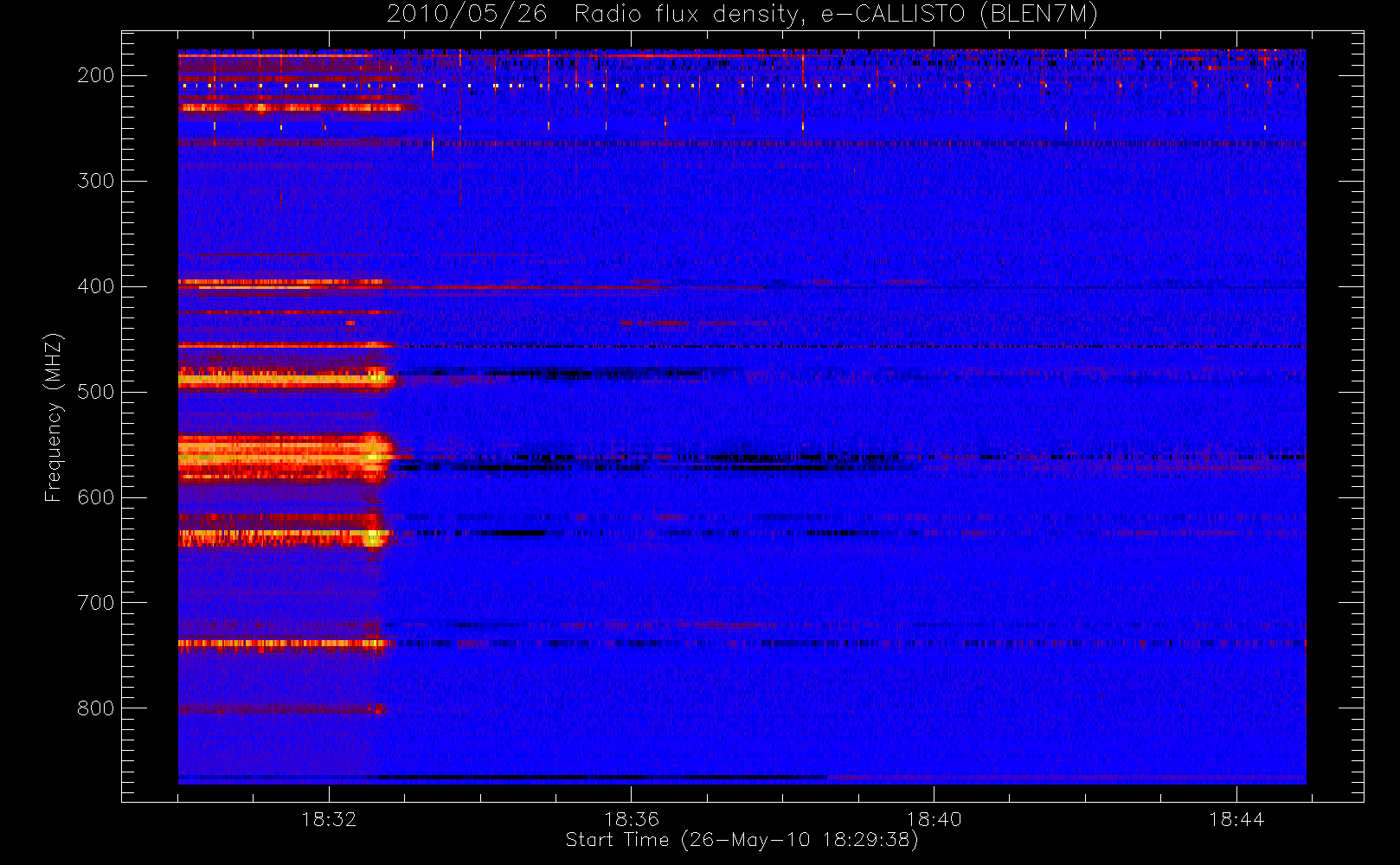Select the 200 frequency tick label
The width and height of the screenshot is (1400, 865).
tap(96, 75)
